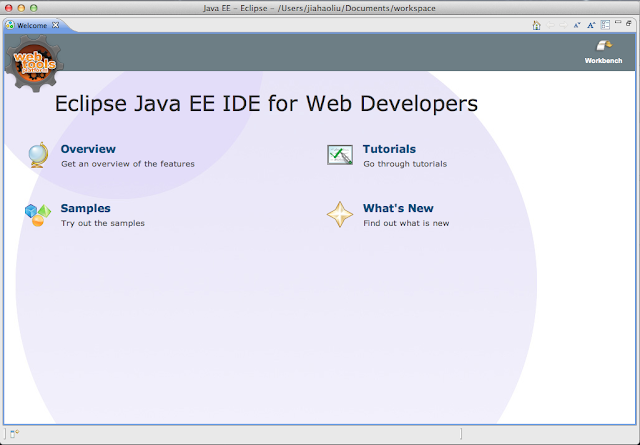Click the window title bar text

[319, 8]
